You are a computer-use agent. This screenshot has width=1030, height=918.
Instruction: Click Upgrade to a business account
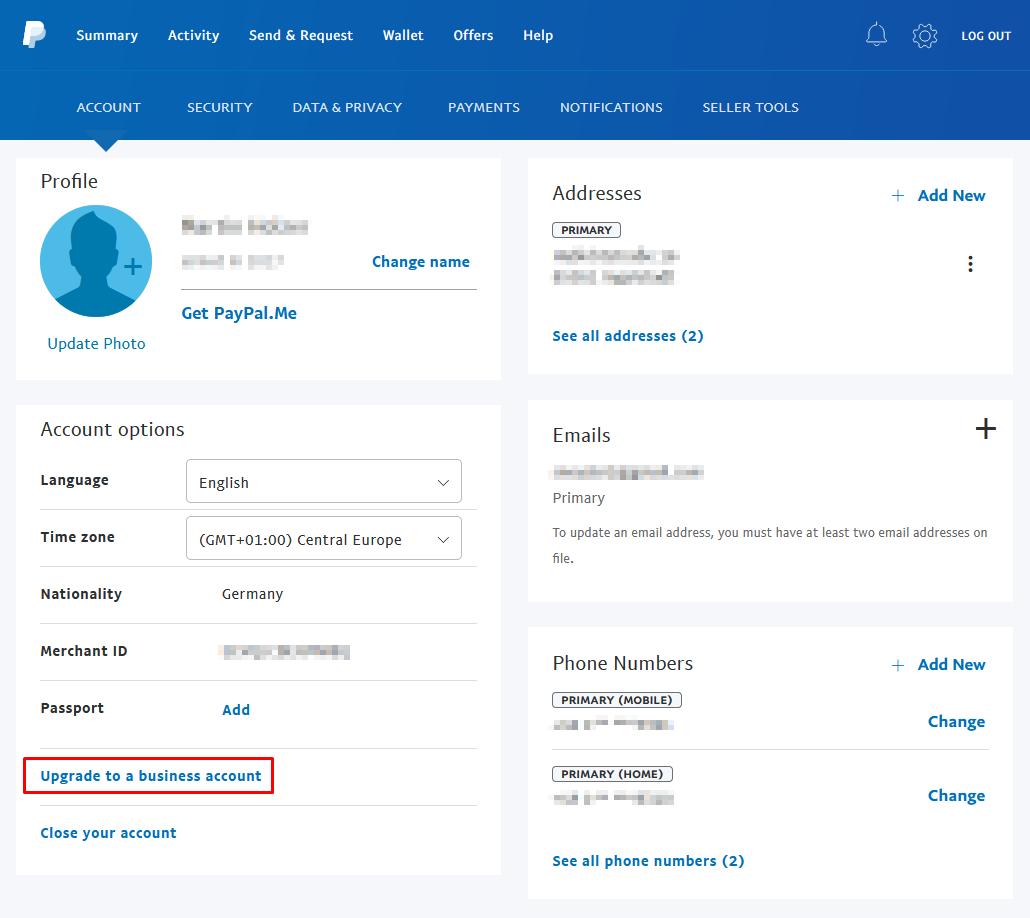pos(150,776)
